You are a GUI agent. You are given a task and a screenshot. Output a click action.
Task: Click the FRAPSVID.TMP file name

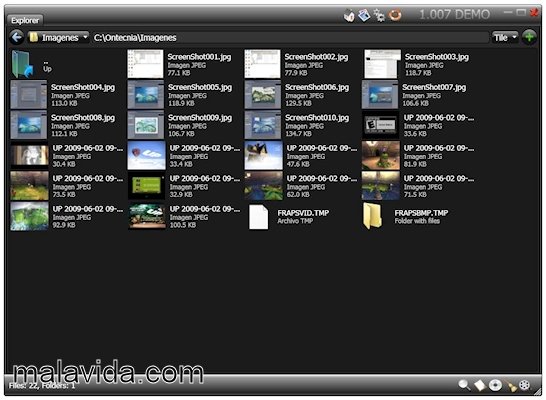[x=303, y=213]
